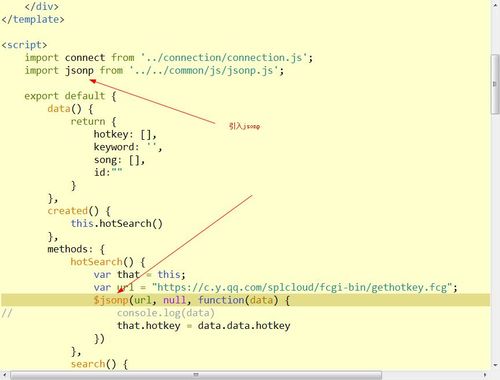The height and width of the screenshot is (380, 500).
Task: Click the 'that.hotkey' assignment target
Action: 148,326
